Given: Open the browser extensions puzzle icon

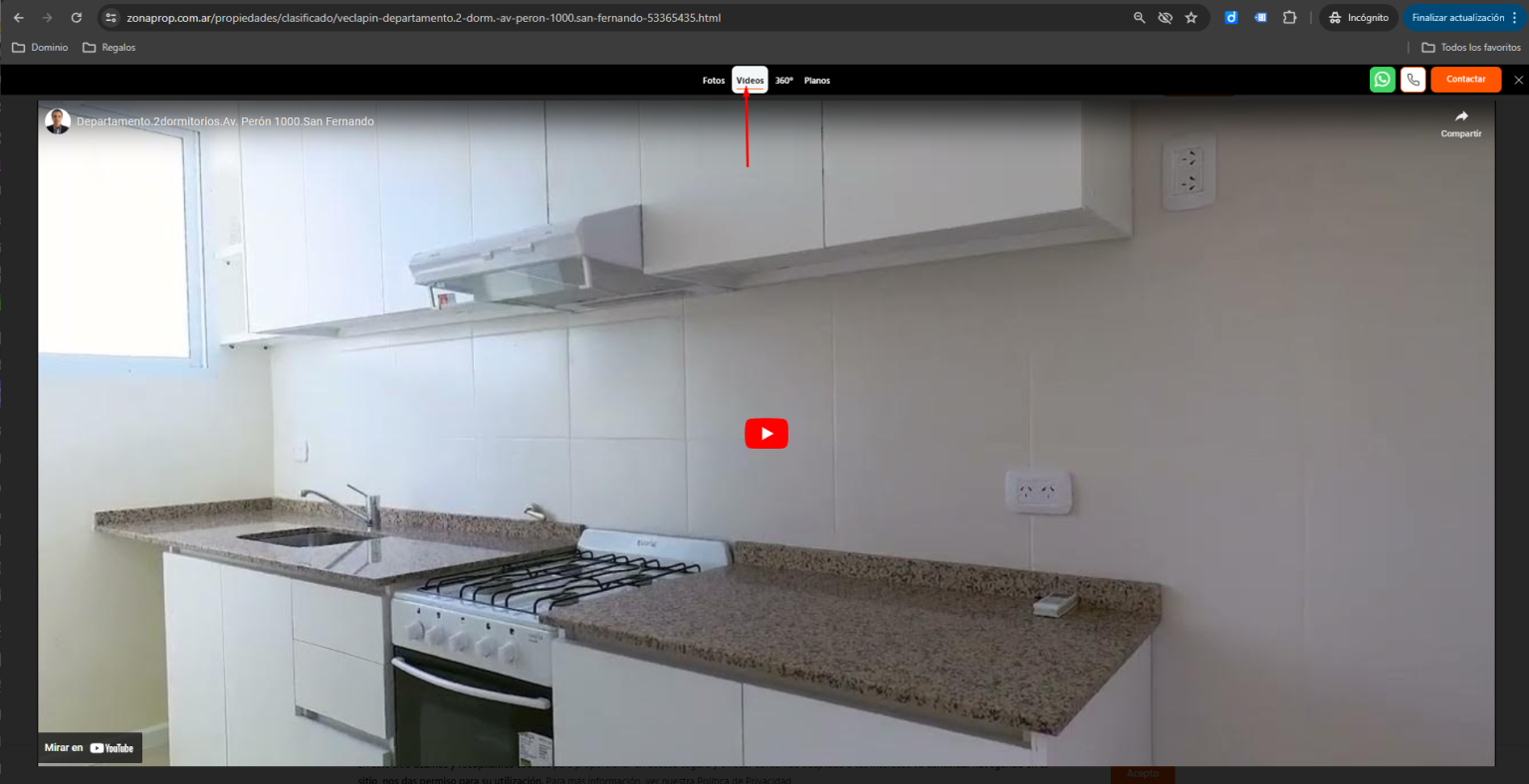Looking at the screenshot, I should tap(1289, 18).
